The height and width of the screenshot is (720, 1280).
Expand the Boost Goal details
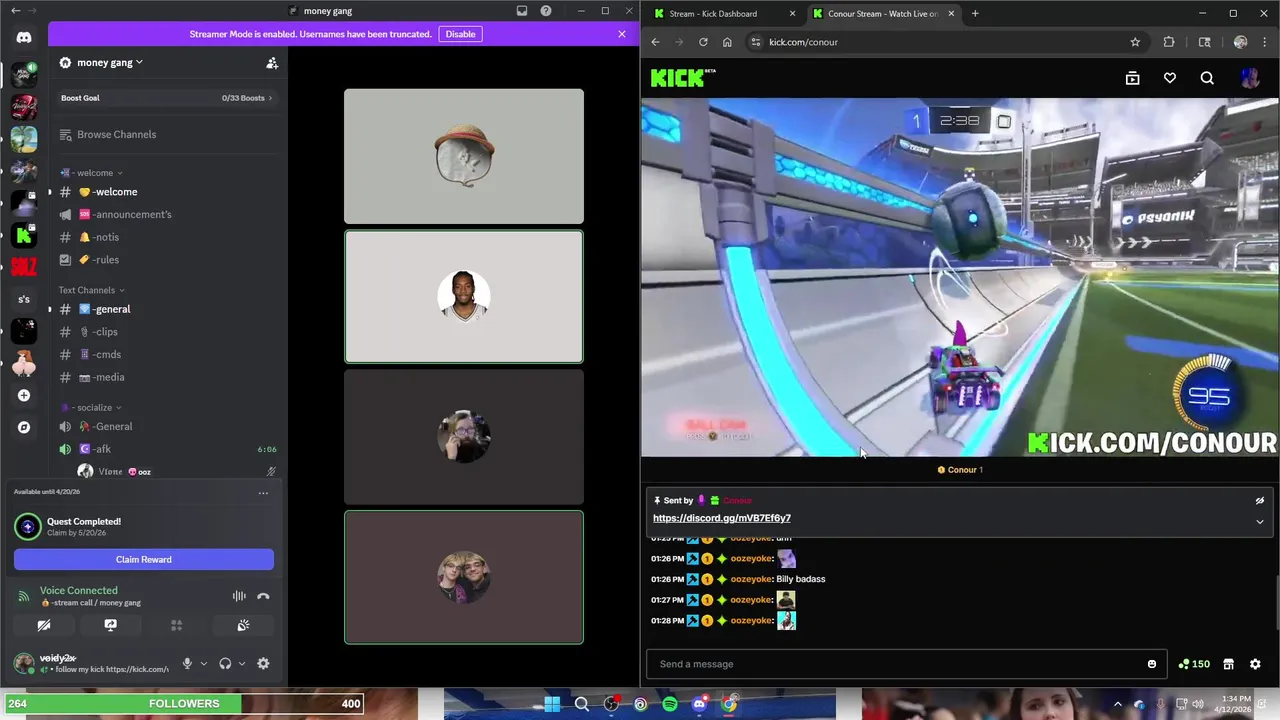(167, 98)
